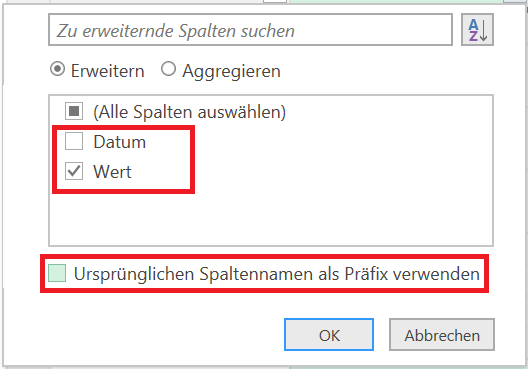The image size is (528, 369).
Task: Click empty space below Wert in column list
Action: [x=271, y=219]
